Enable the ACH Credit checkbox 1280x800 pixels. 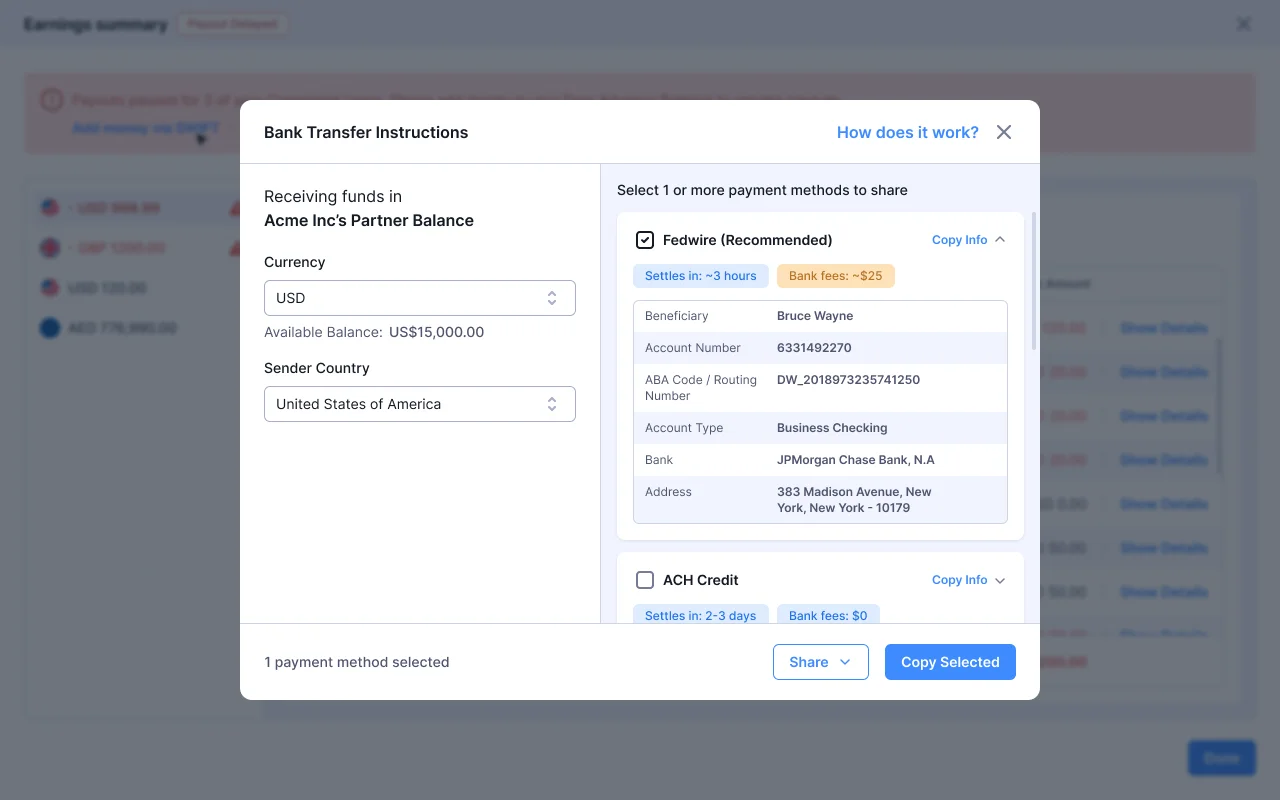click(x=645, y=580)
